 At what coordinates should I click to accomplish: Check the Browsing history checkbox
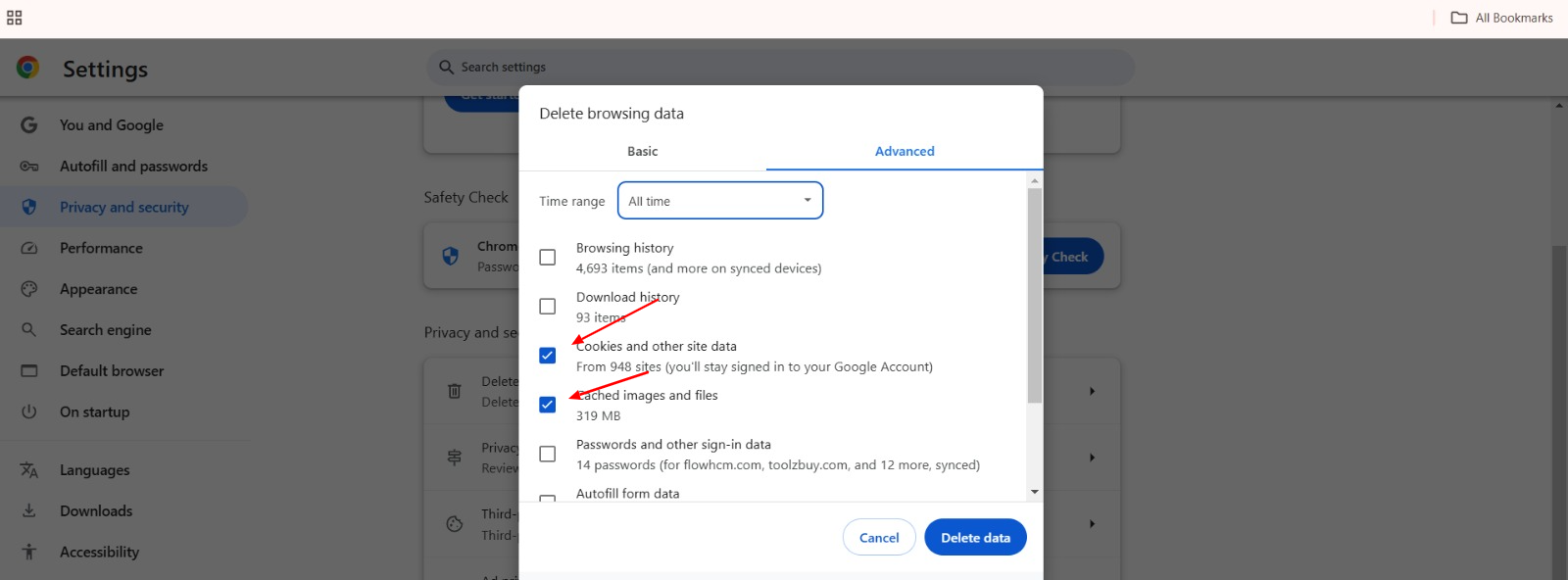548,258
